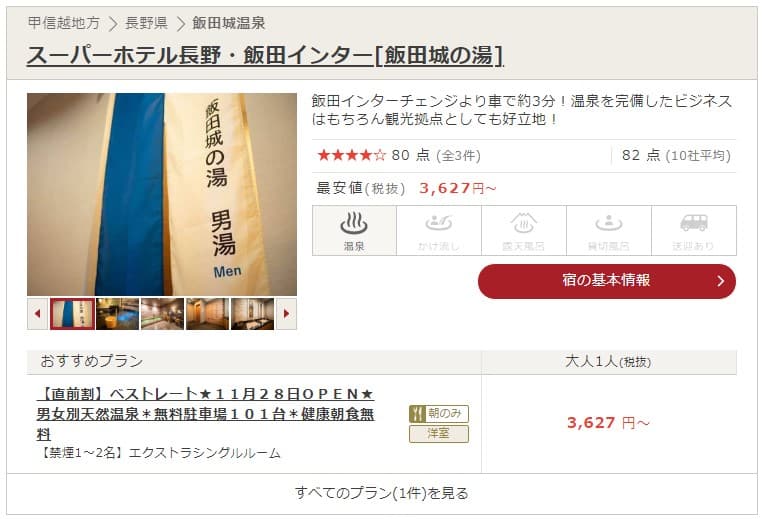
Task: Click the 露天風呂 open-air bath icon
Action: coord(524,231)
